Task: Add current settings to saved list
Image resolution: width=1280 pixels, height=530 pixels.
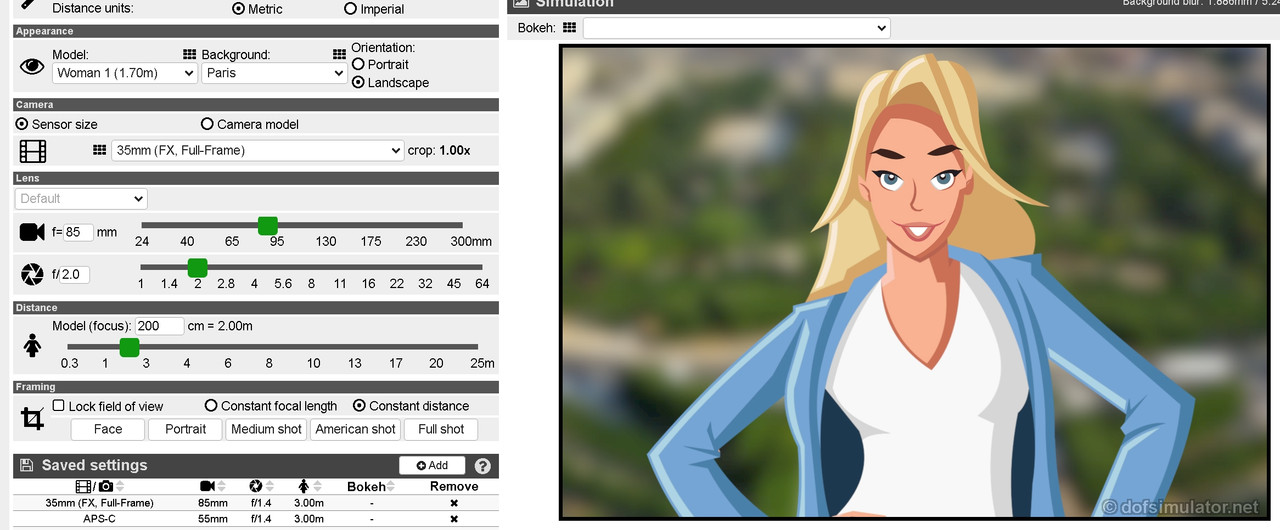Action: [432, 465]
